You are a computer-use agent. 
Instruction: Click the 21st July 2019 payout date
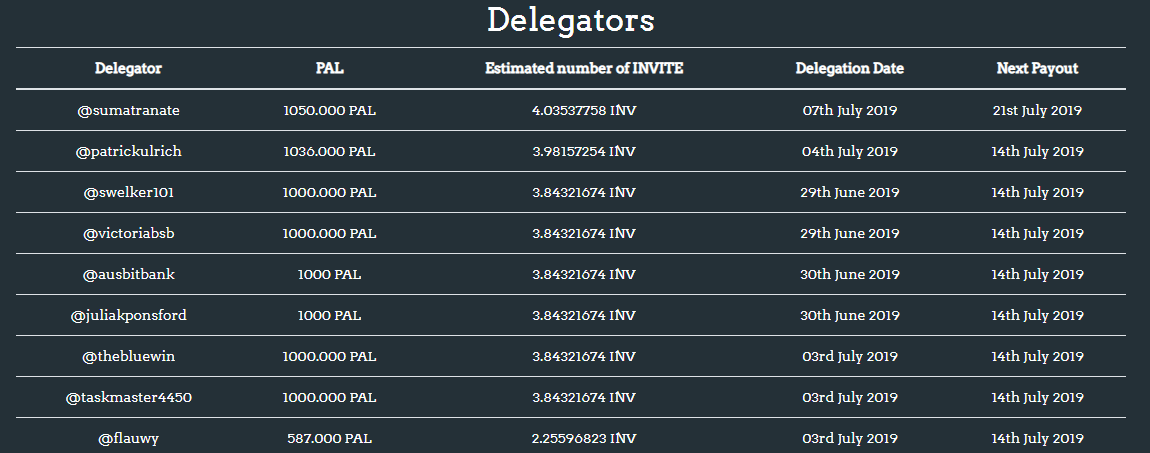1037,111
